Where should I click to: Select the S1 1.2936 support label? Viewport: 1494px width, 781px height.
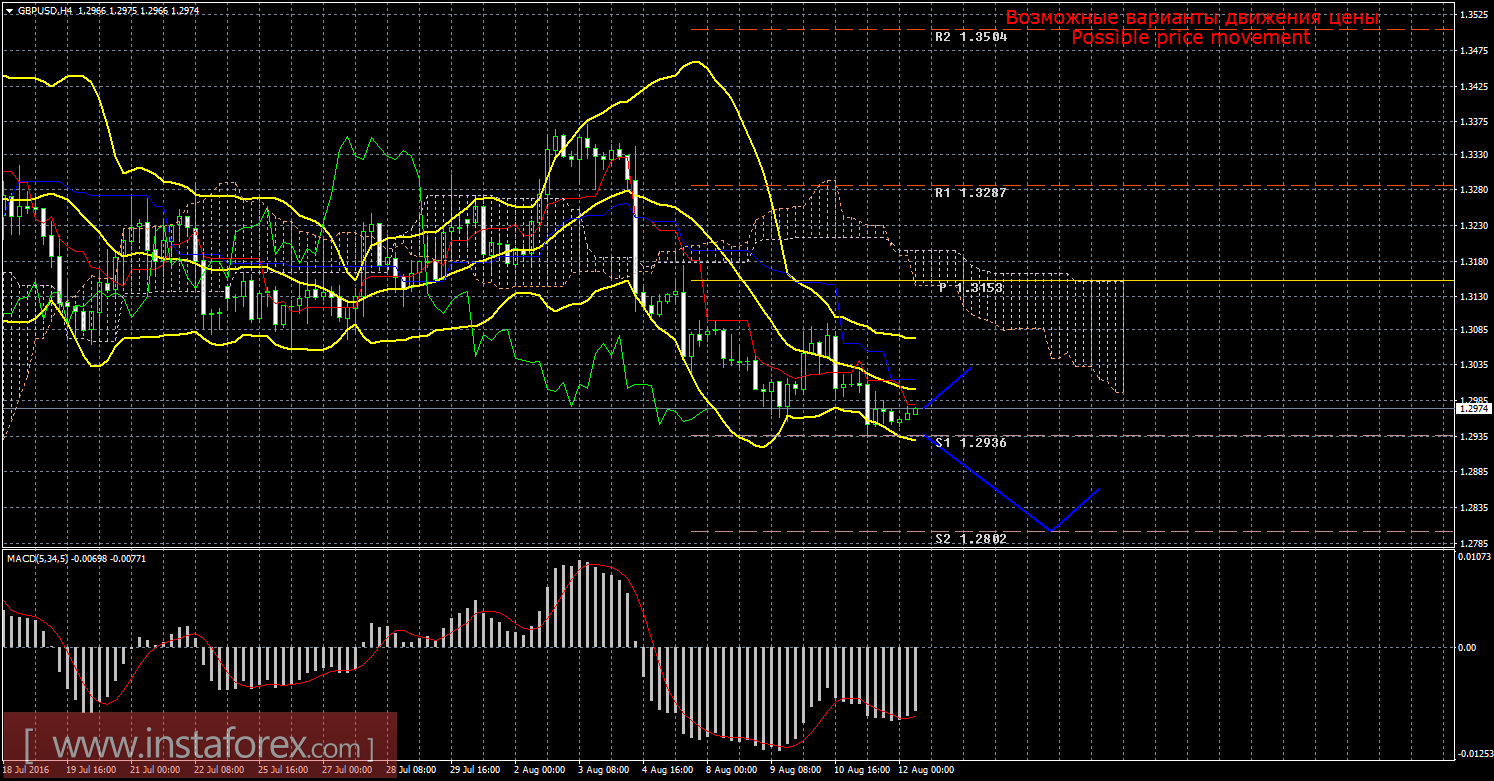click(970, 441)
